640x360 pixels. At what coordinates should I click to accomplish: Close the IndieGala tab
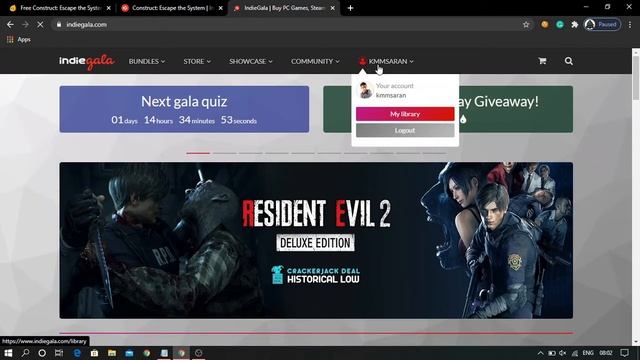(x=333, y=8)
